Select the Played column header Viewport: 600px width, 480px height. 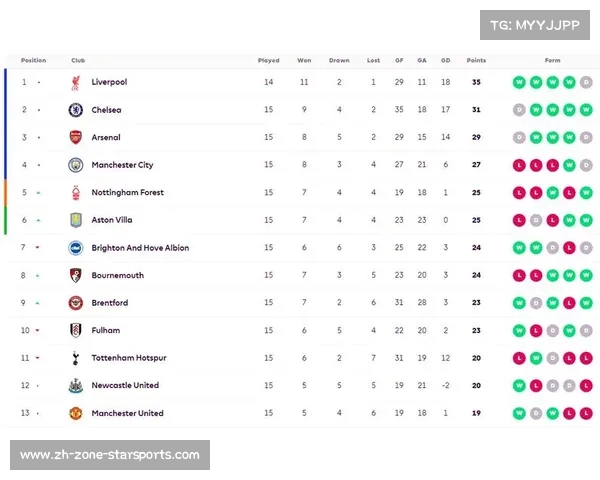tap(269, 60)
